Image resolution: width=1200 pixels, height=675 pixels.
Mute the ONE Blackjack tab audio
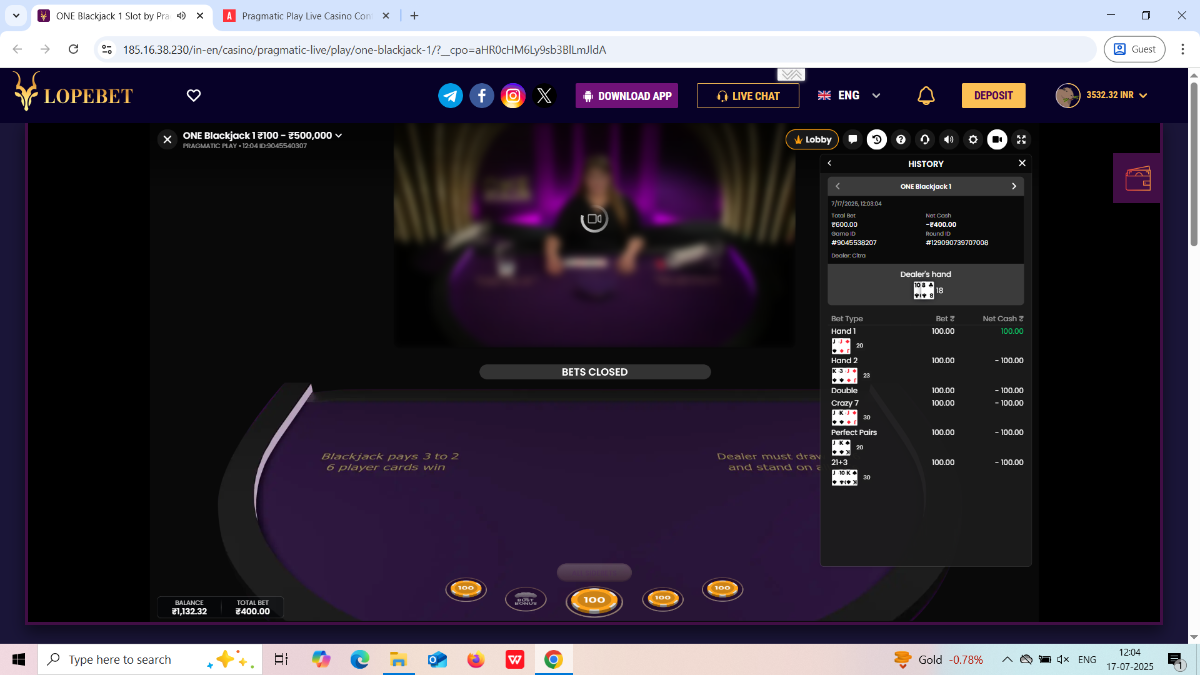[181, 16]
